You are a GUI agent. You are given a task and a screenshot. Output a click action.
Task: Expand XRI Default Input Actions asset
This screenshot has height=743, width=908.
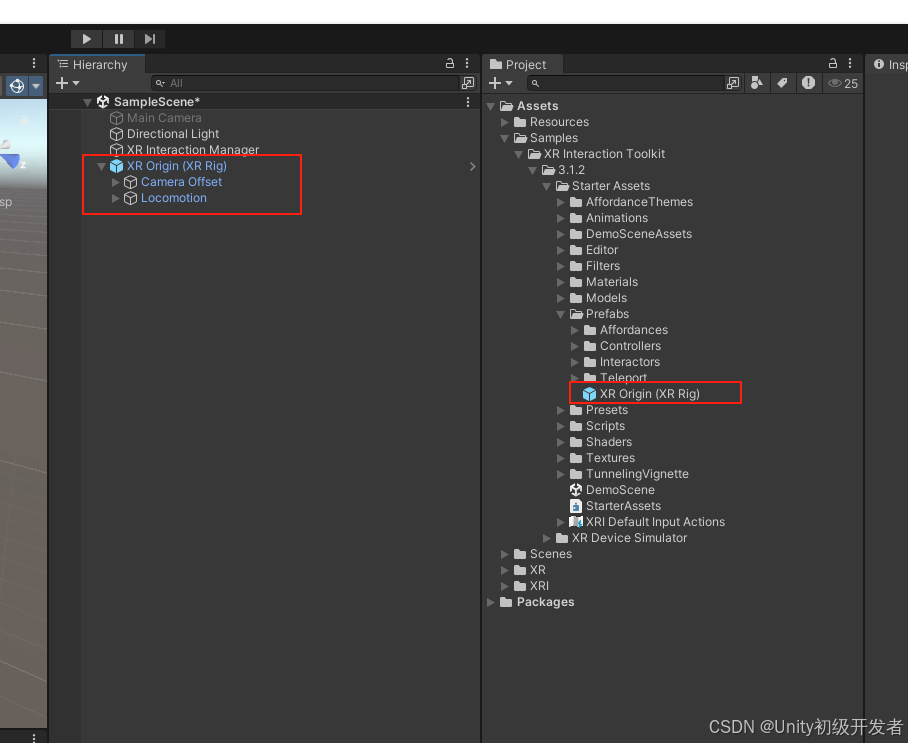point(561,522)
